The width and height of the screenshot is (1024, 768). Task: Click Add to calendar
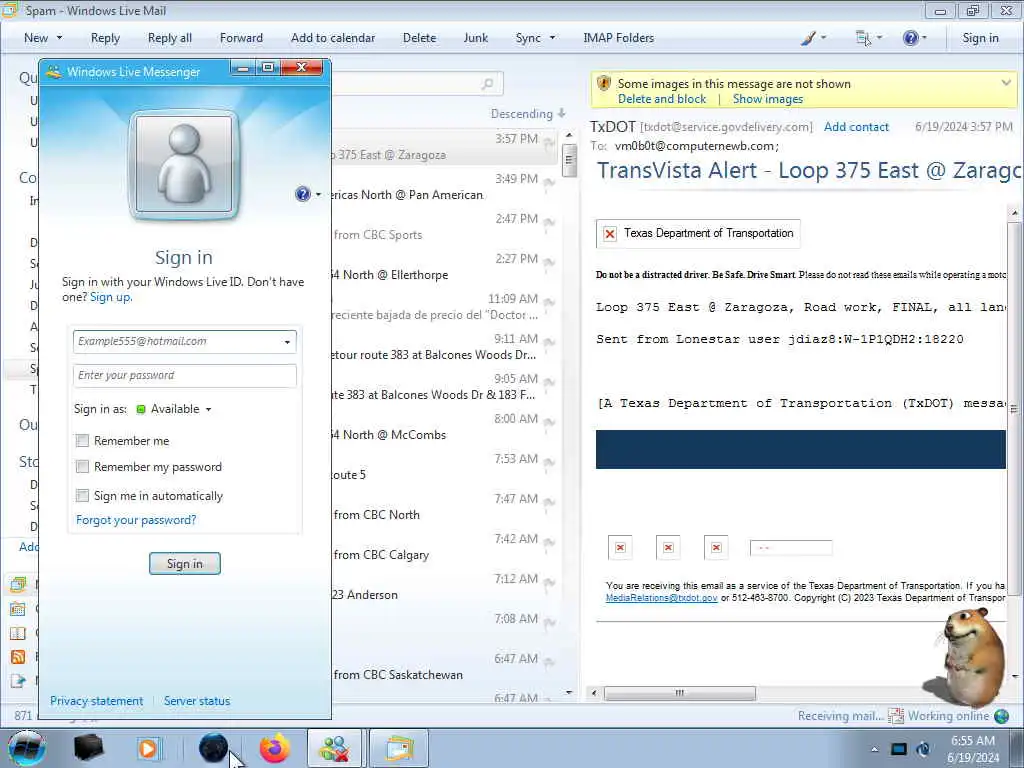tap(333, 38)
